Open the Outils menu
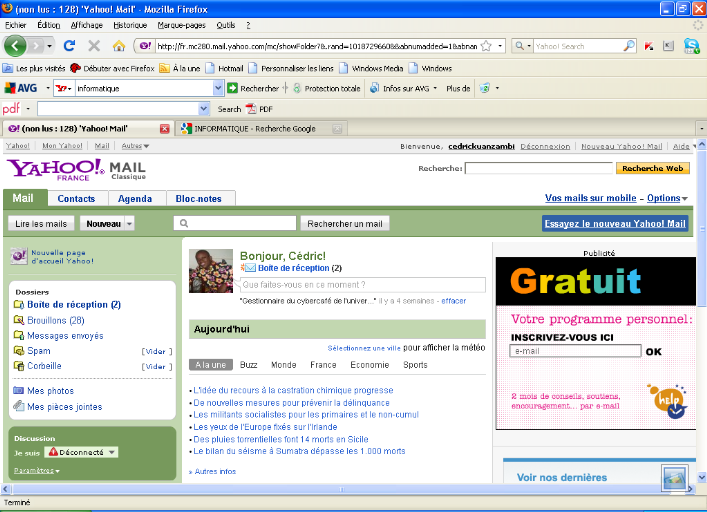 (225, 25)
